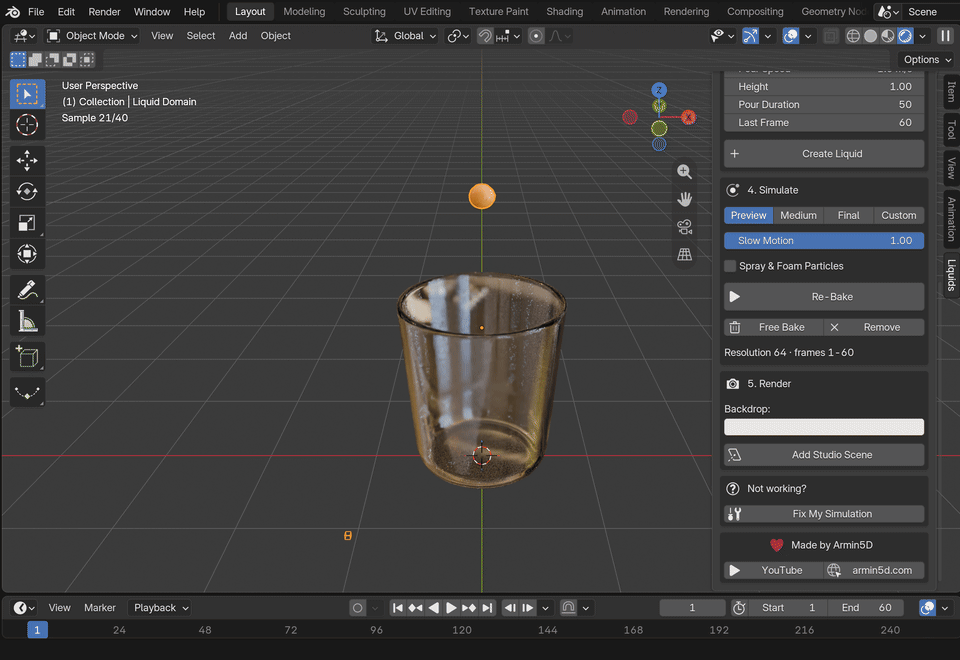Click the X axis gizmo ball
Viewport: 960px width, 660px height.
(688, 117)
